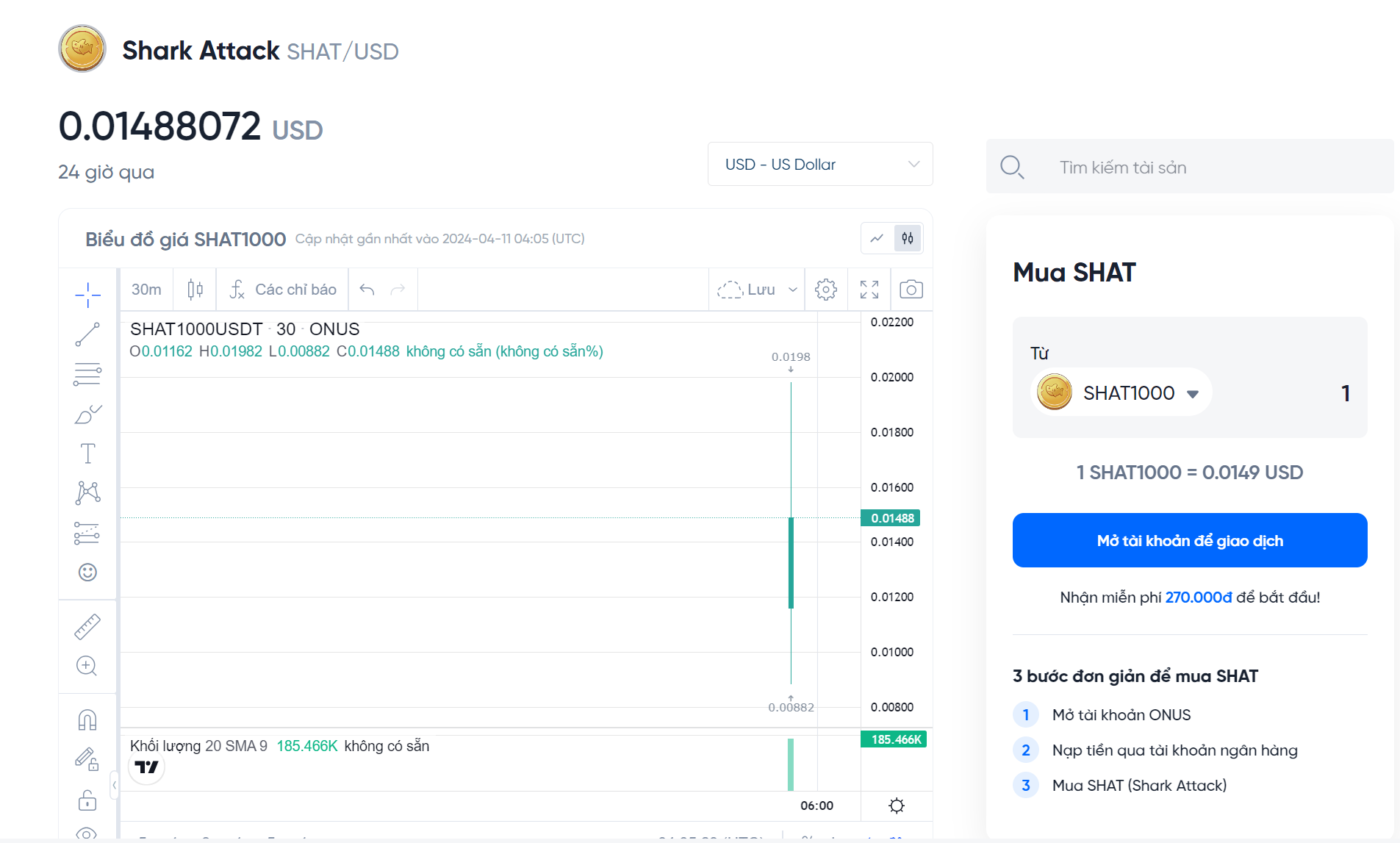The image size is (1400, 843).
Task: Click Mở tài khoản để giao dịch button
Action: pyautogui.click(x=1190, y=540)
